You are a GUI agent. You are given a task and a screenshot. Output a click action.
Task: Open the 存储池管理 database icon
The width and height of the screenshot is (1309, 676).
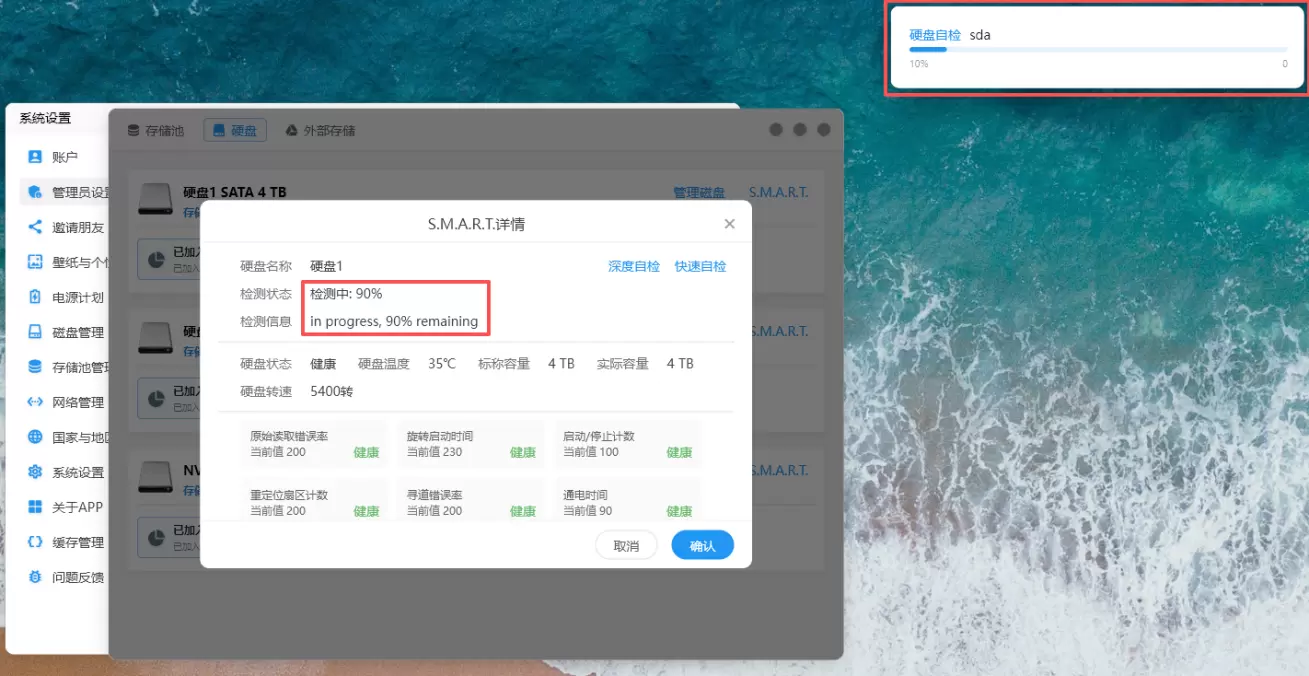(35, 367)
